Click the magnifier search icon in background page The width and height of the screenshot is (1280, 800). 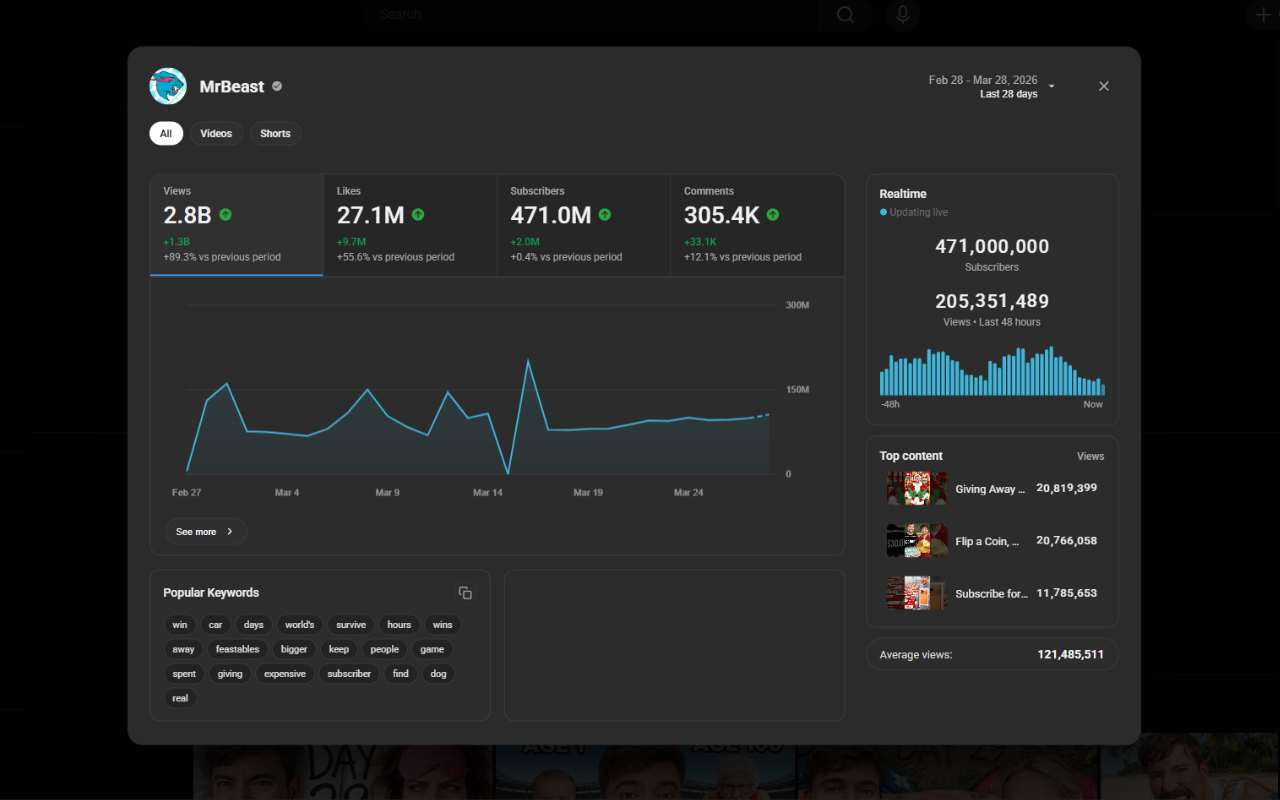point(846,15)
